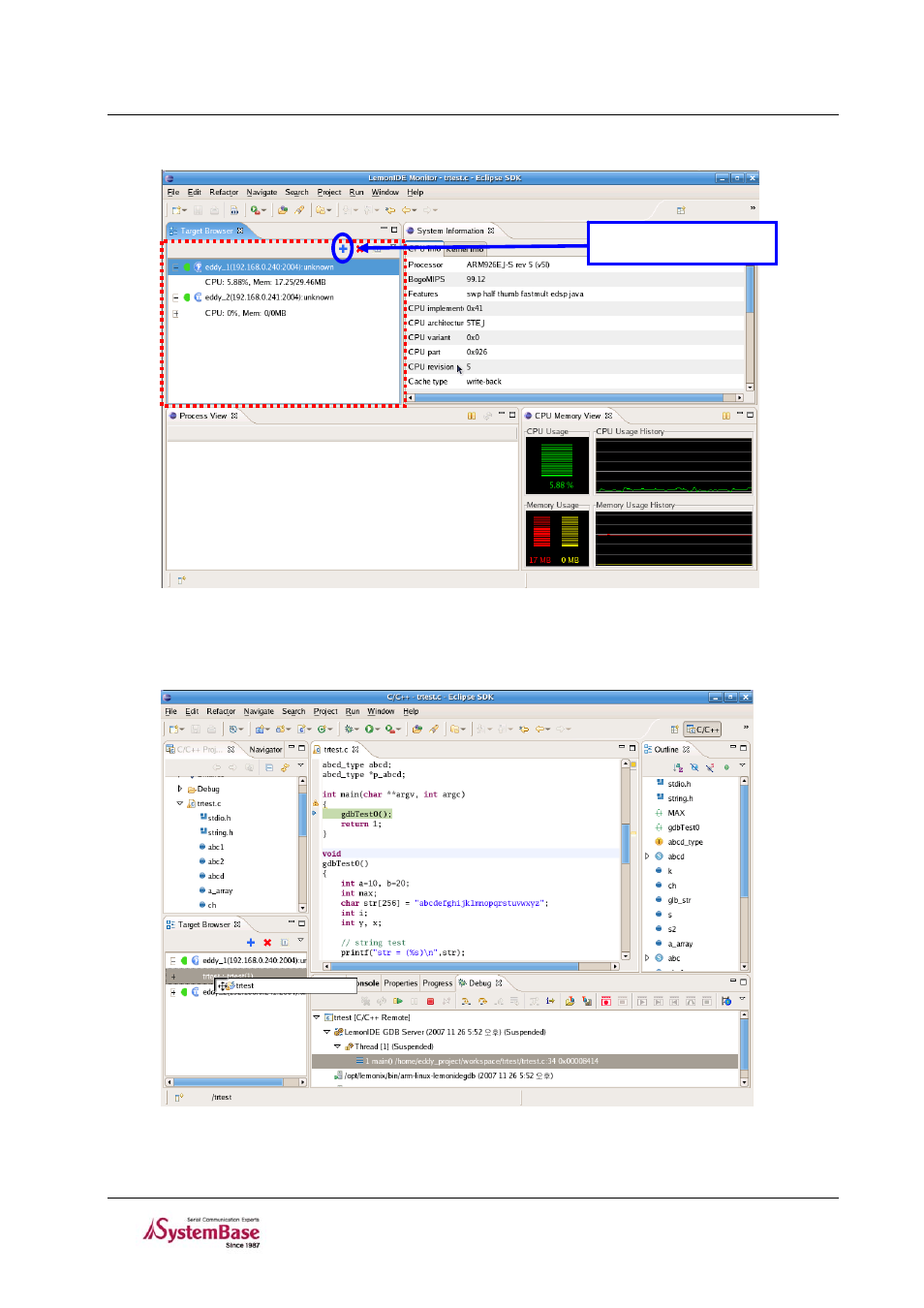
Task: Click CPU usage green gauge
Action: (x=557, y=461)
